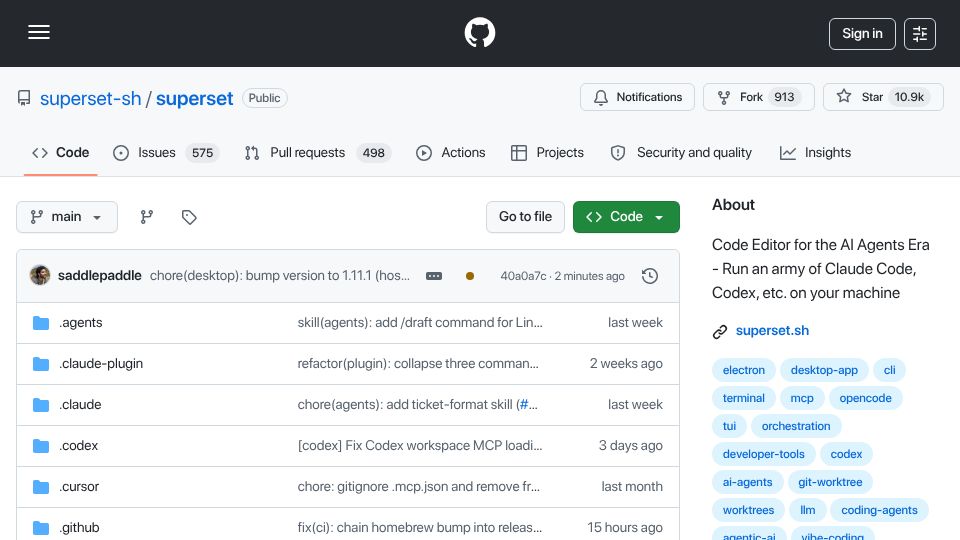
Task: Expand commit message details ellipsis
Action: point(434,276)
